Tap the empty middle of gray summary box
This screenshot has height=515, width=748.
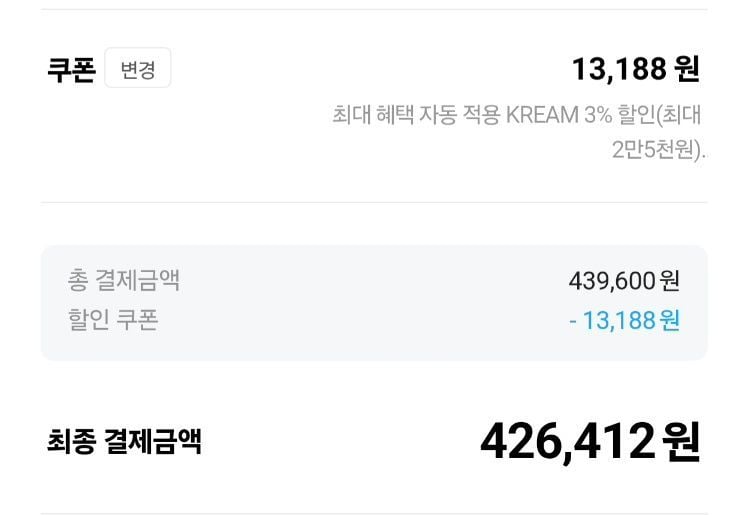(x=374, y=303)
